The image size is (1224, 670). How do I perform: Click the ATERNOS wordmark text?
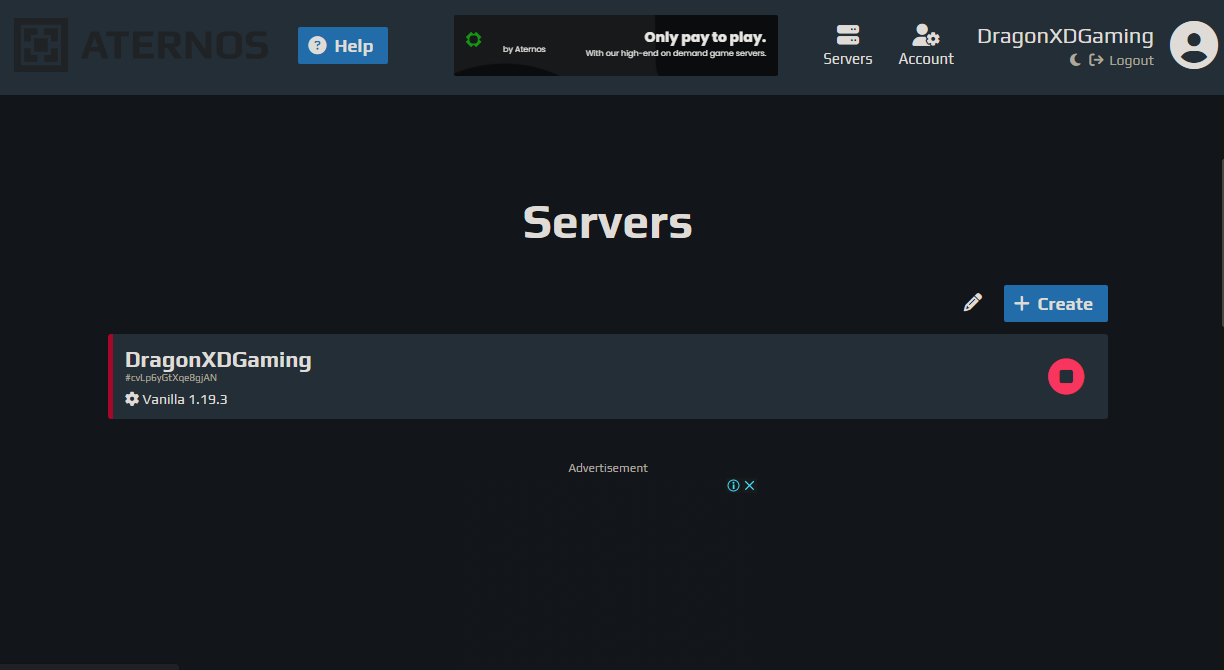coord(174,45)
